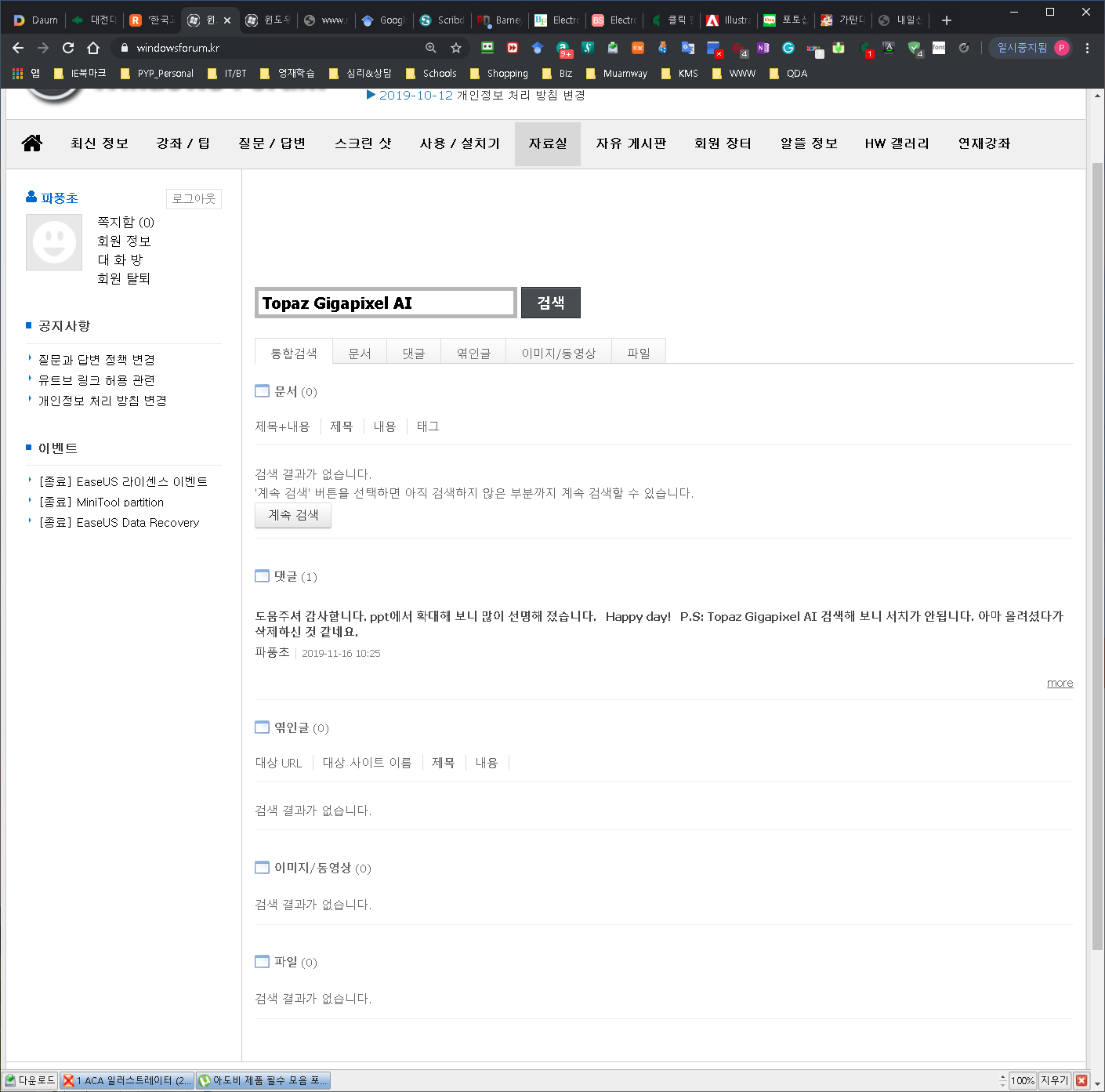Select the 이미지/동영상 search tab

click(559, 352)
